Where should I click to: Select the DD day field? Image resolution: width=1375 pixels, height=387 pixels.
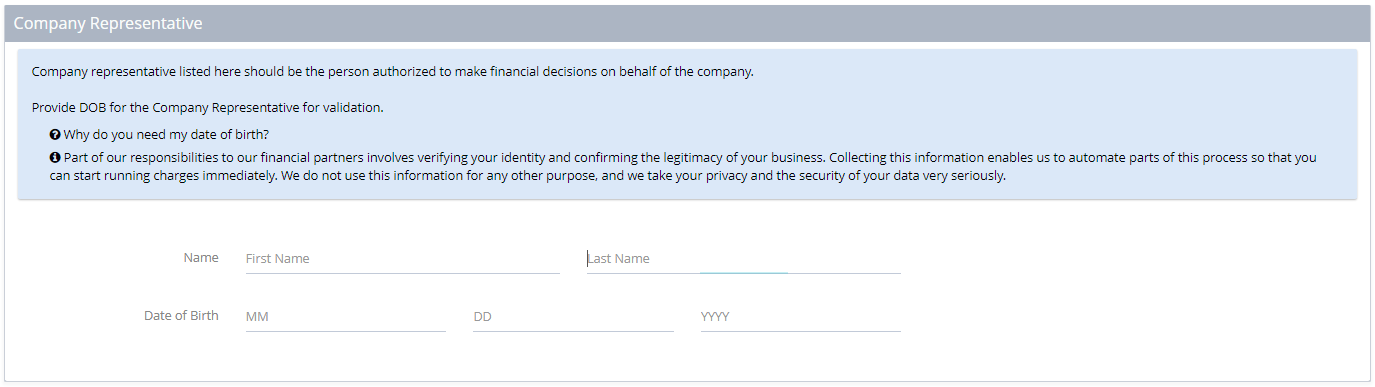[x=573, y=316]
